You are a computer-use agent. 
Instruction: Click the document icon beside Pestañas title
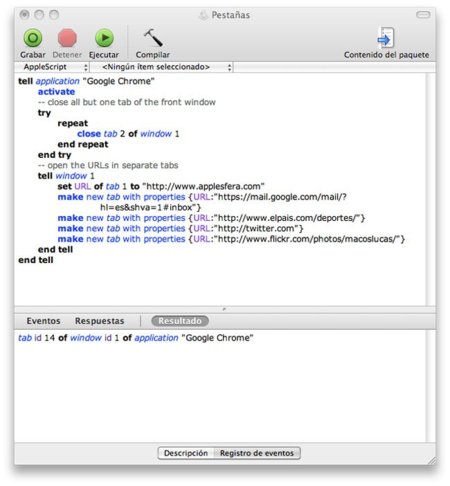click(x=203, y=15)
